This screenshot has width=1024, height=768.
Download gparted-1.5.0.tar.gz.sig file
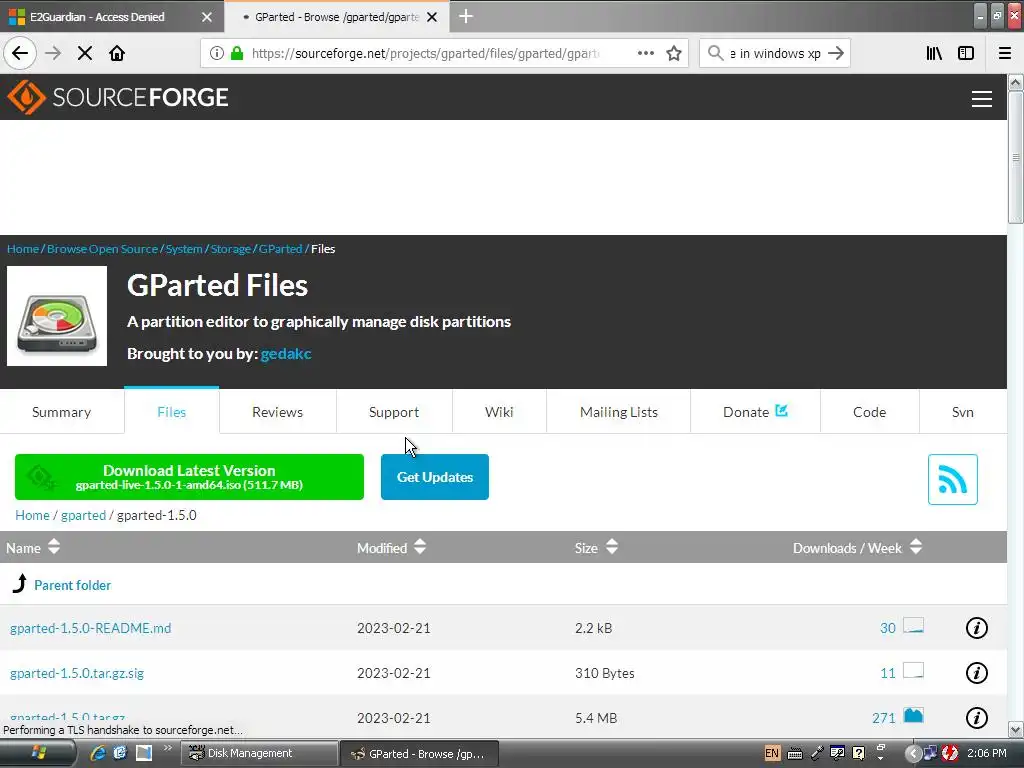point(77,673)
